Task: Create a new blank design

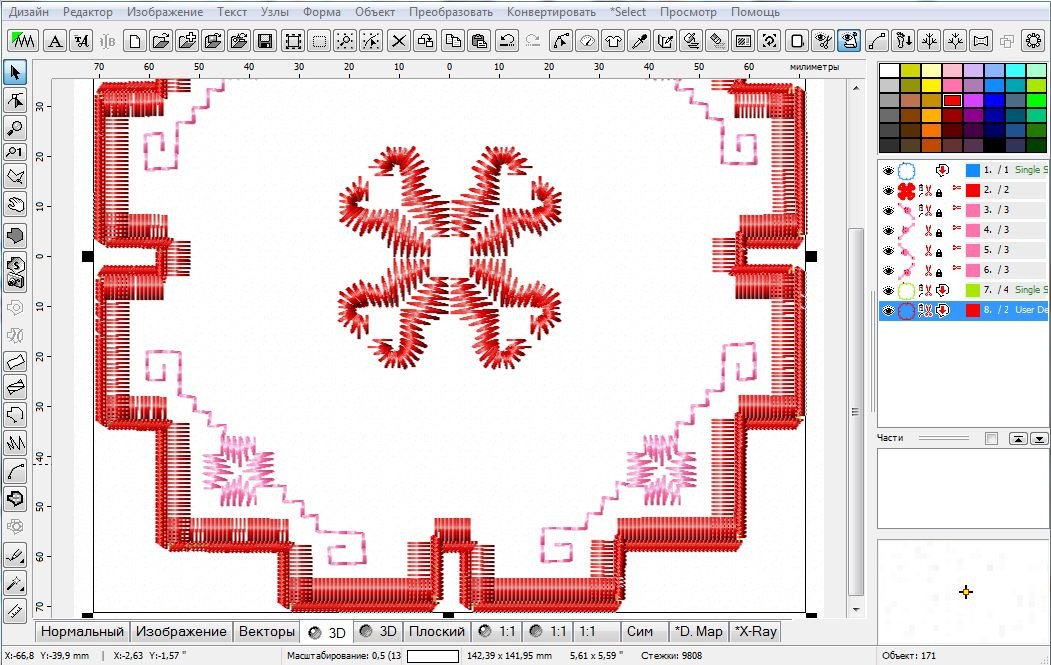Action: (x=135, y=41)
